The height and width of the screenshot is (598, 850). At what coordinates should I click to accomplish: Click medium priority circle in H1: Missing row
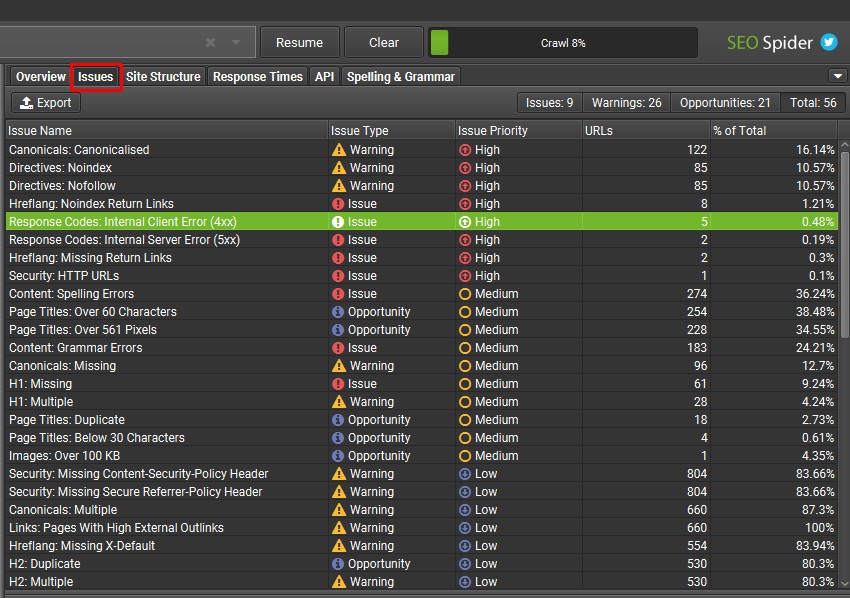465,384
